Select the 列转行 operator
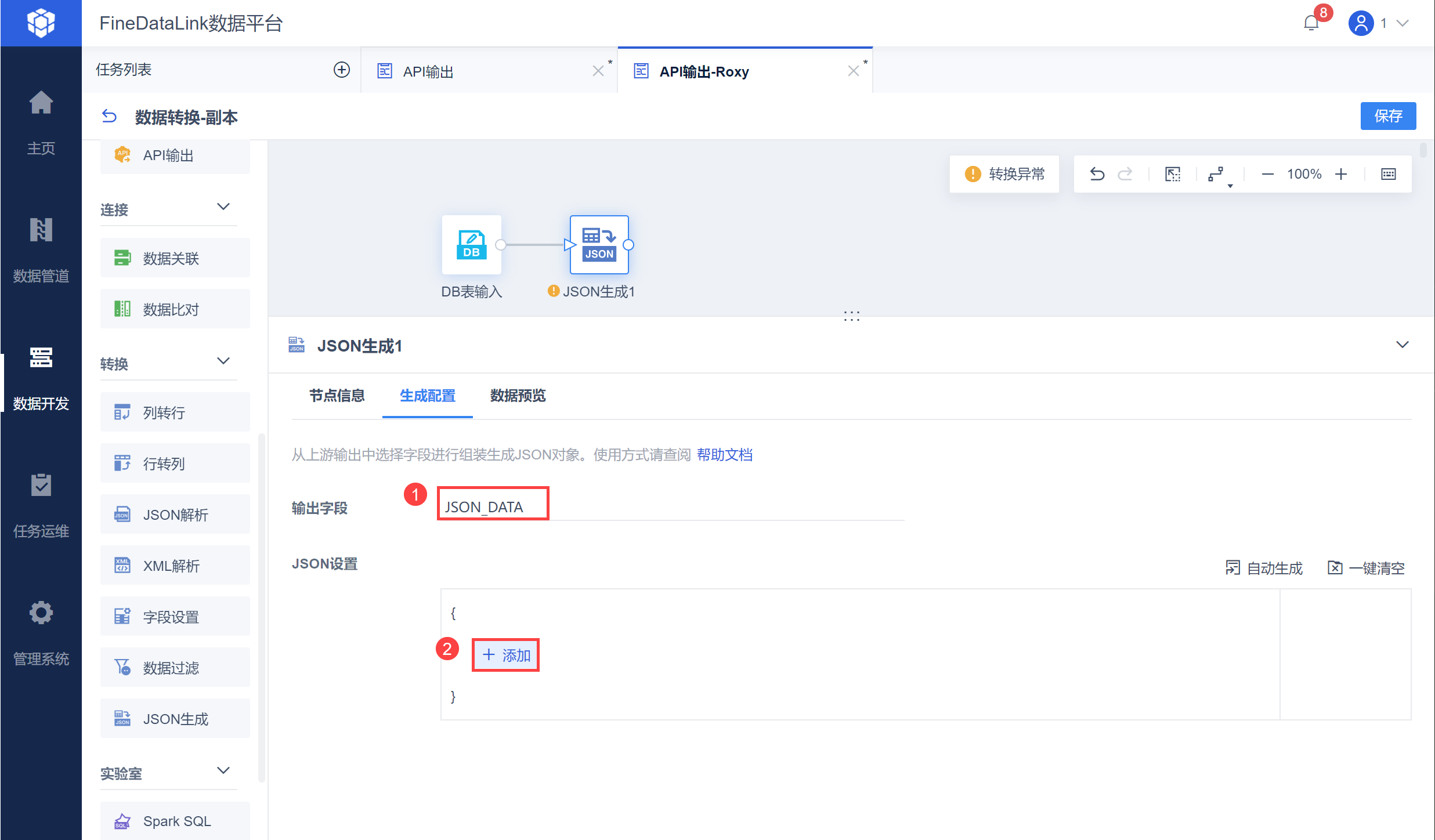 click(x=175, y=412)
